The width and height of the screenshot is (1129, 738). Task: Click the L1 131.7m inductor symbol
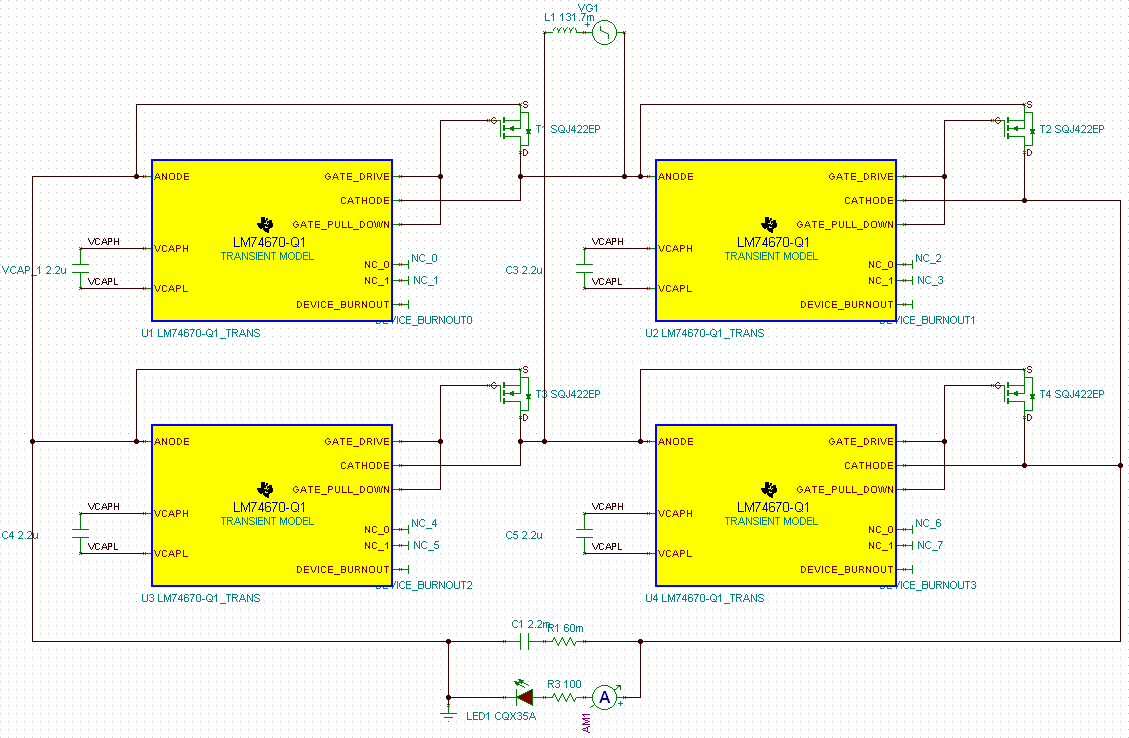(x=564, y=30)
